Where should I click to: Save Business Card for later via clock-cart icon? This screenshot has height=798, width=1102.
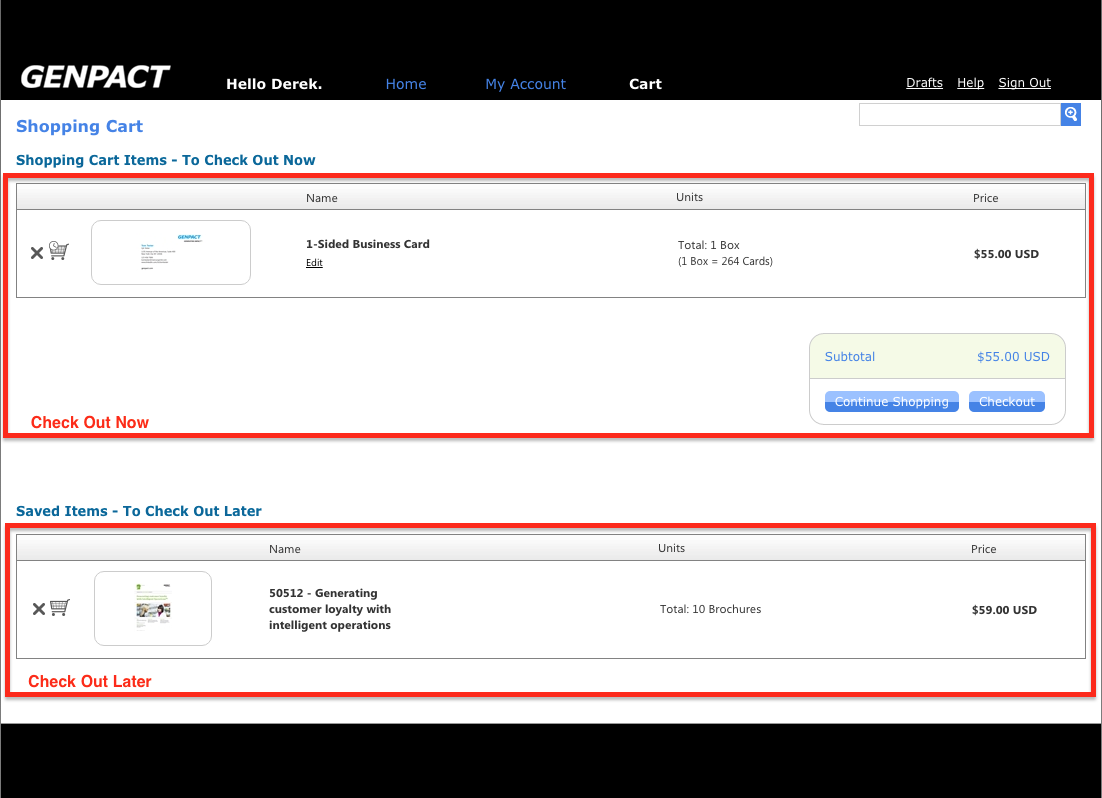59,251
